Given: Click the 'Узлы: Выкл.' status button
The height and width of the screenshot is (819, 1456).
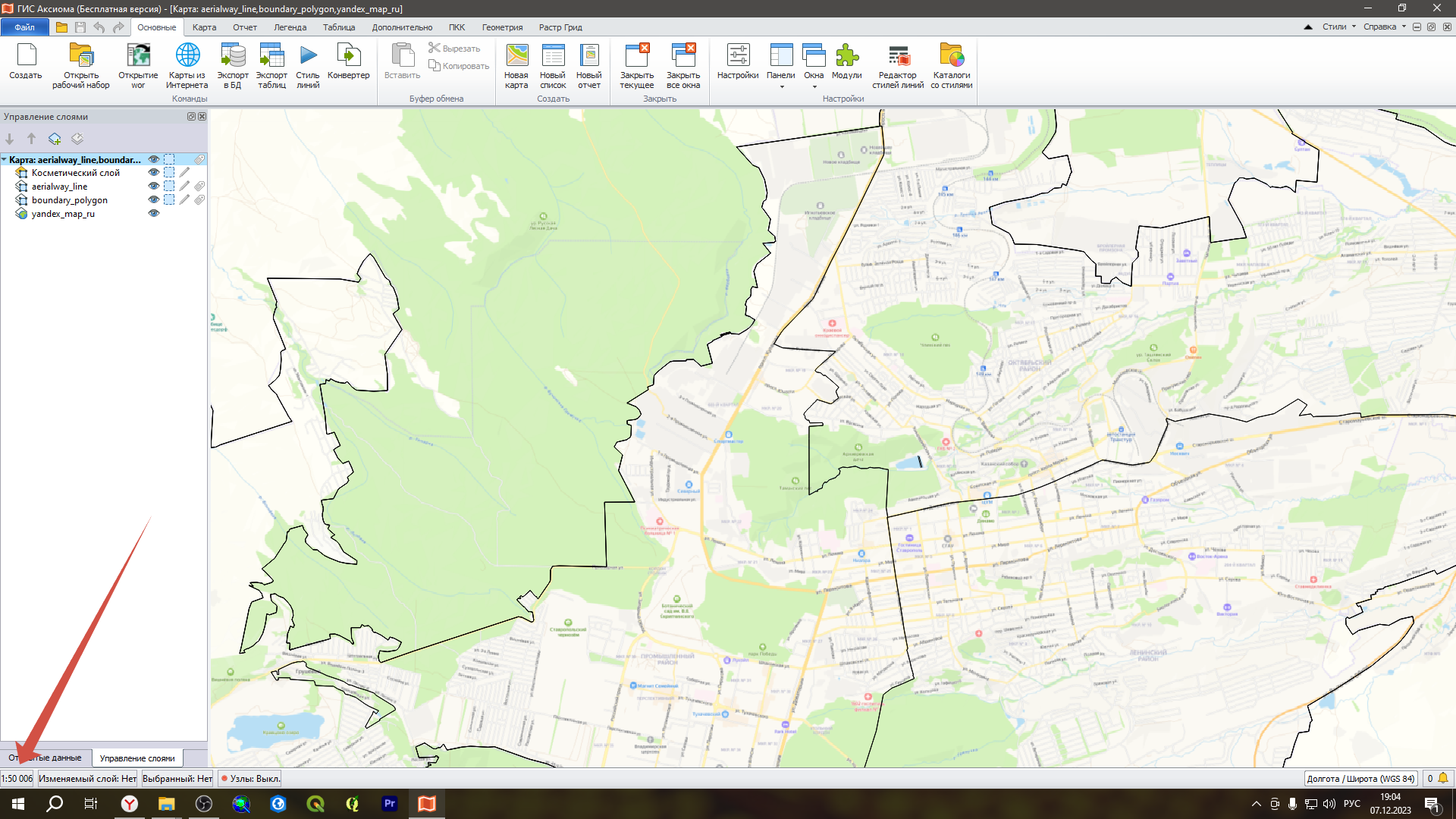Looking at the screenshot, I should coord(250,779).
